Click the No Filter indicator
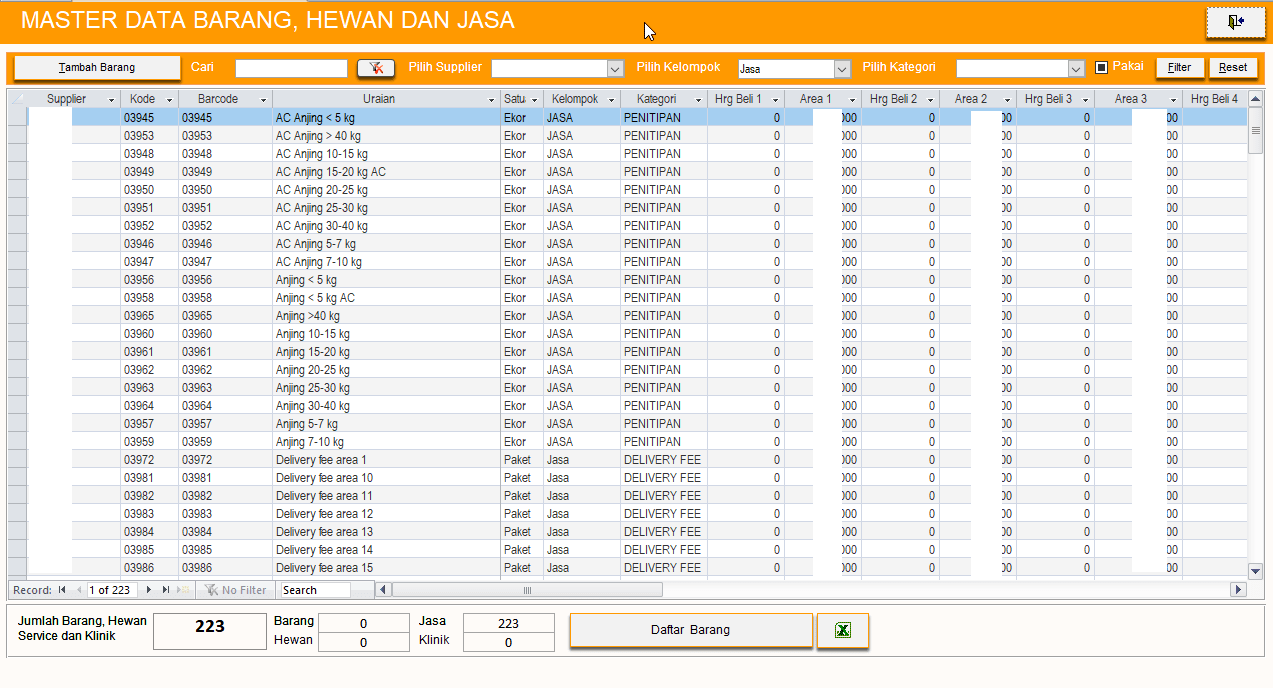1273x688 pixels. click(x=235, y=590)
